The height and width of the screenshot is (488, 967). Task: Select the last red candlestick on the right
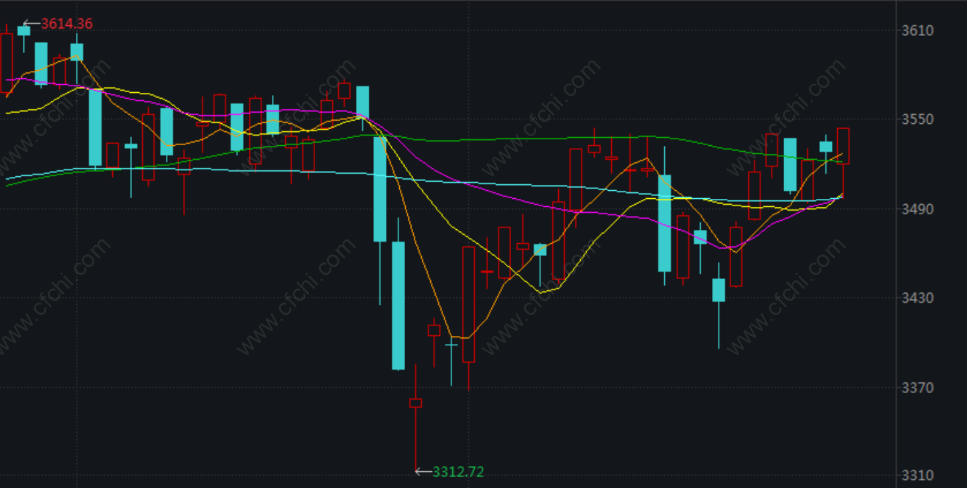[x=843, y=162]
